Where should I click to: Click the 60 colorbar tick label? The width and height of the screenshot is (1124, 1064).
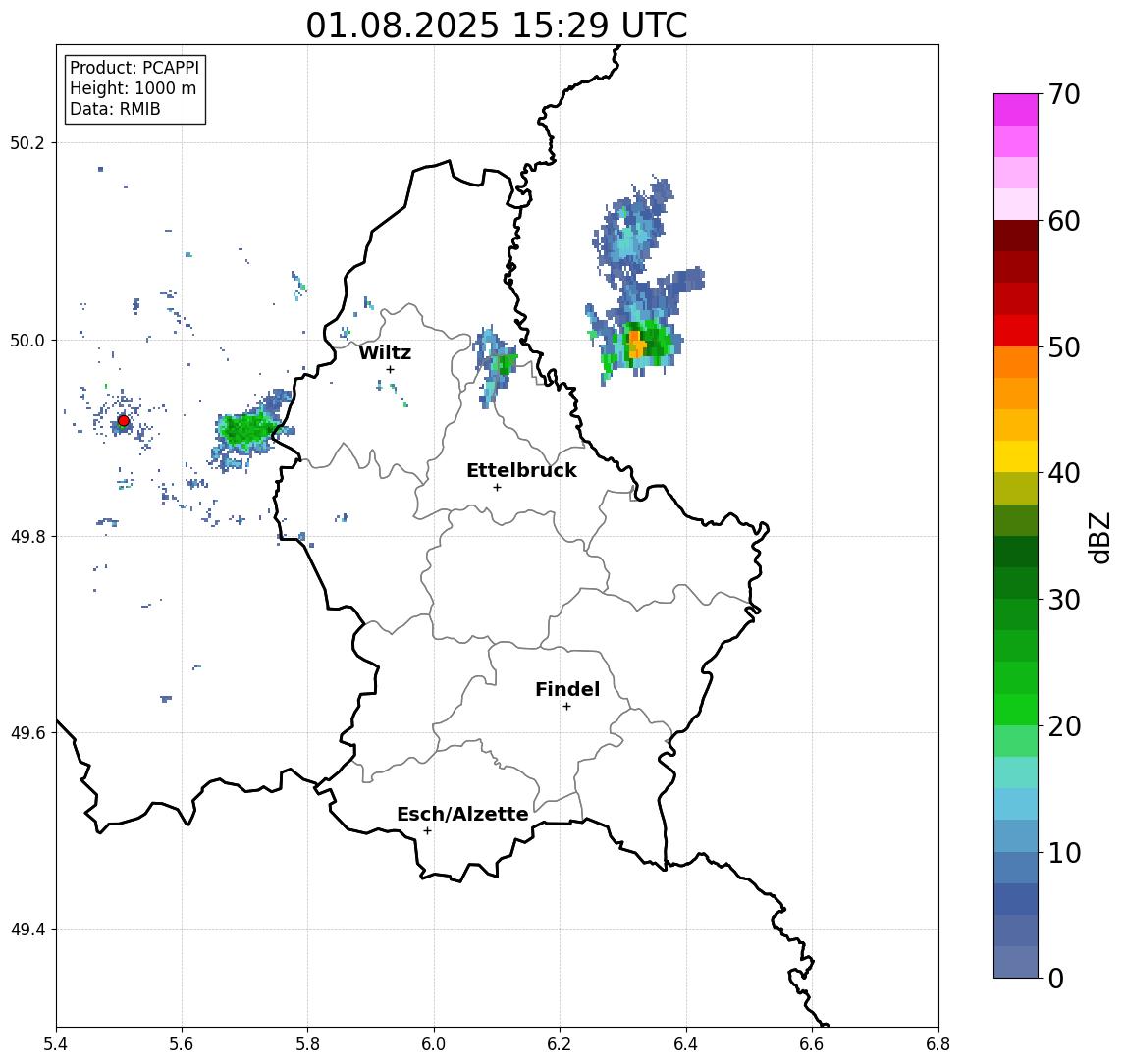1064,221
